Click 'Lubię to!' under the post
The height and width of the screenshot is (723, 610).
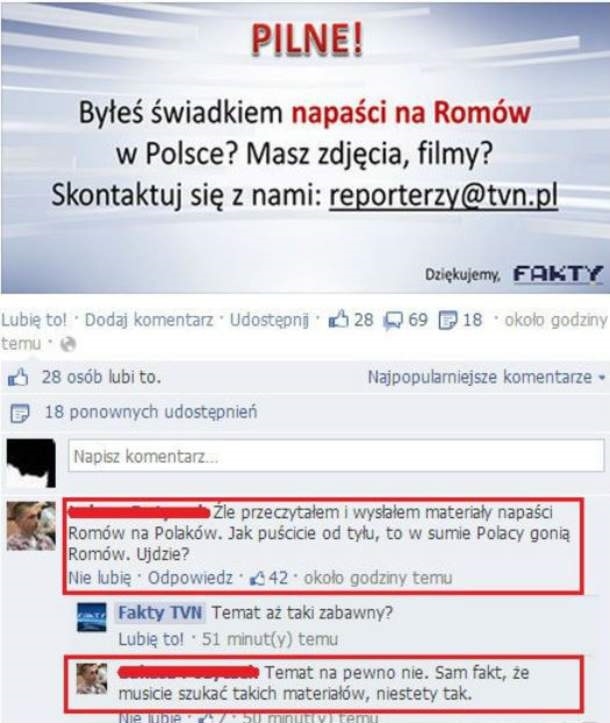pos(34,320)
